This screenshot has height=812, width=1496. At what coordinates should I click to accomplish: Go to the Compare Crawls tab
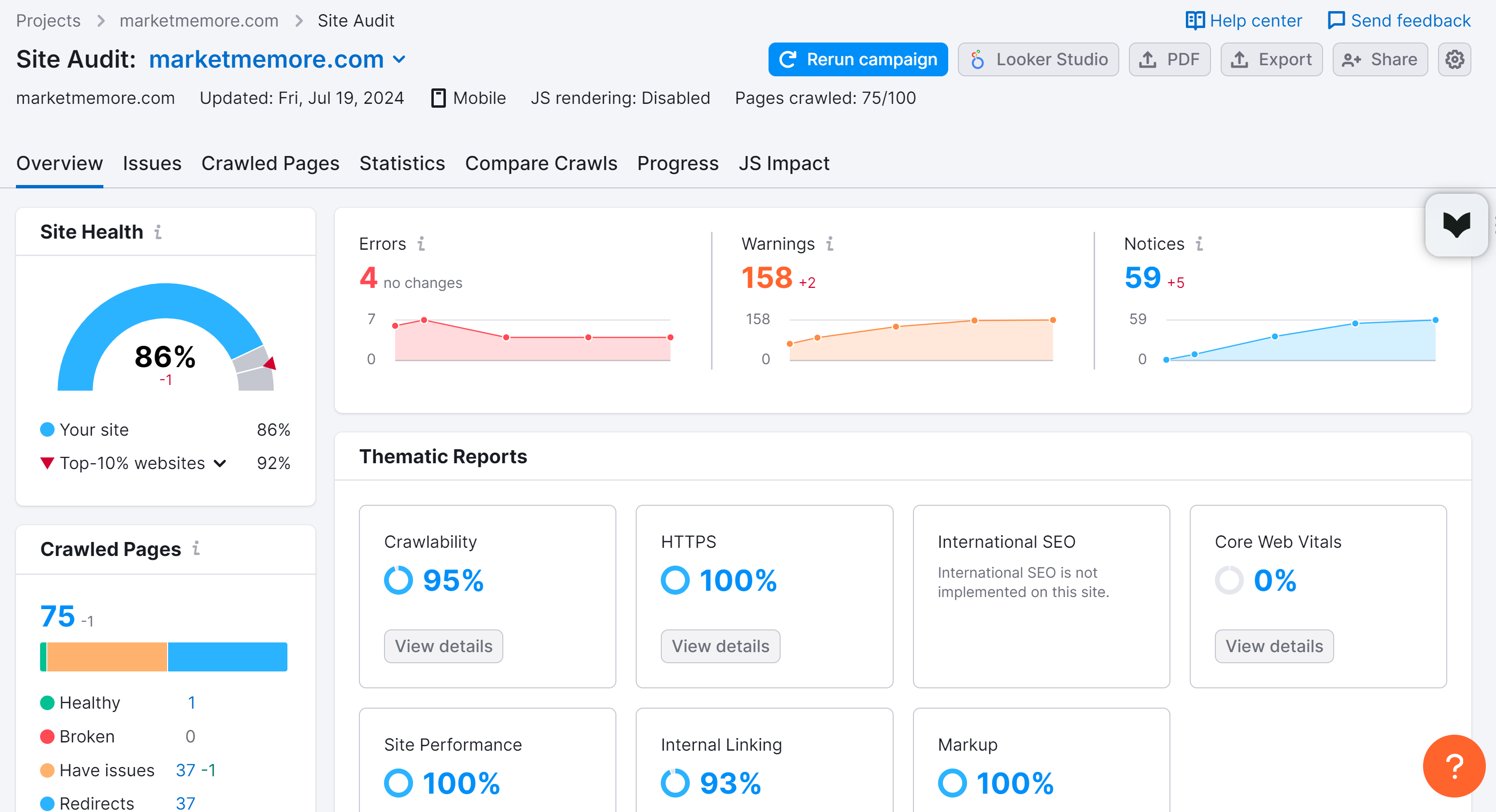(x=541, y=164)
